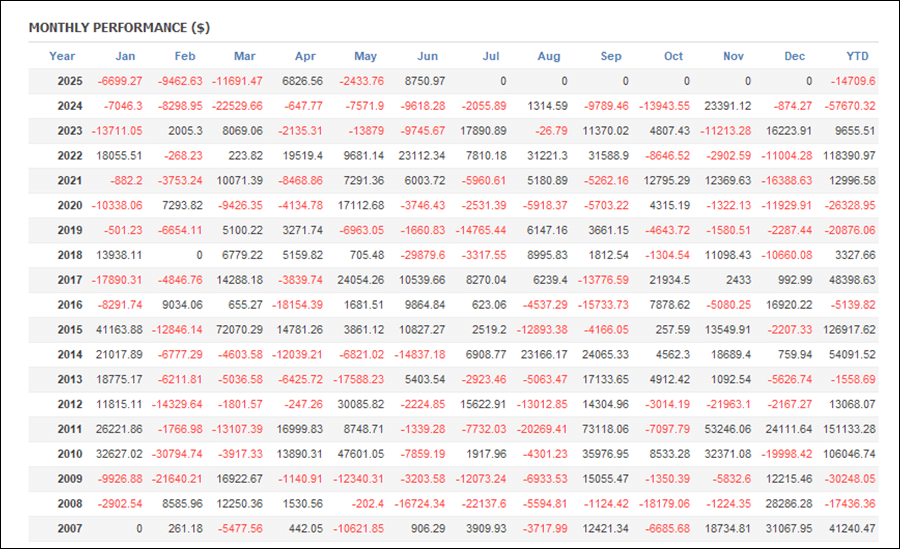The width and height of the screenshot is (900, 549).
Task: Select the Jan column header
Action: click(x=125, y=56)
